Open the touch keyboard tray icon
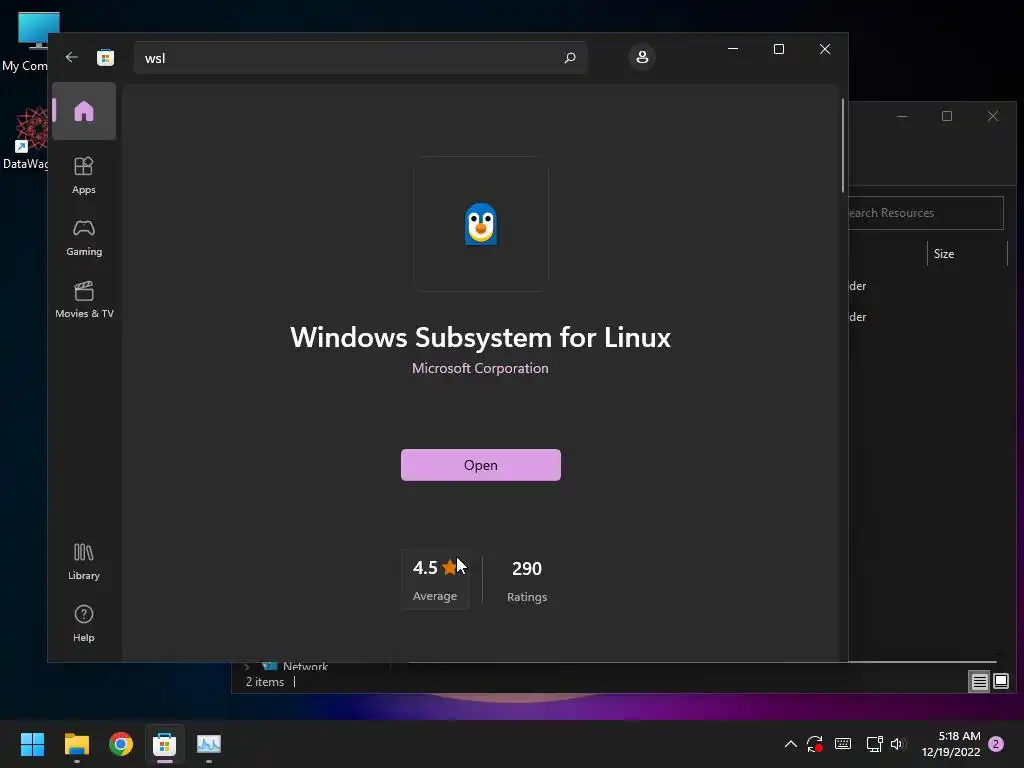Image resolution: width=1024 pixels, height=768 pixels. tap(843, 744)
